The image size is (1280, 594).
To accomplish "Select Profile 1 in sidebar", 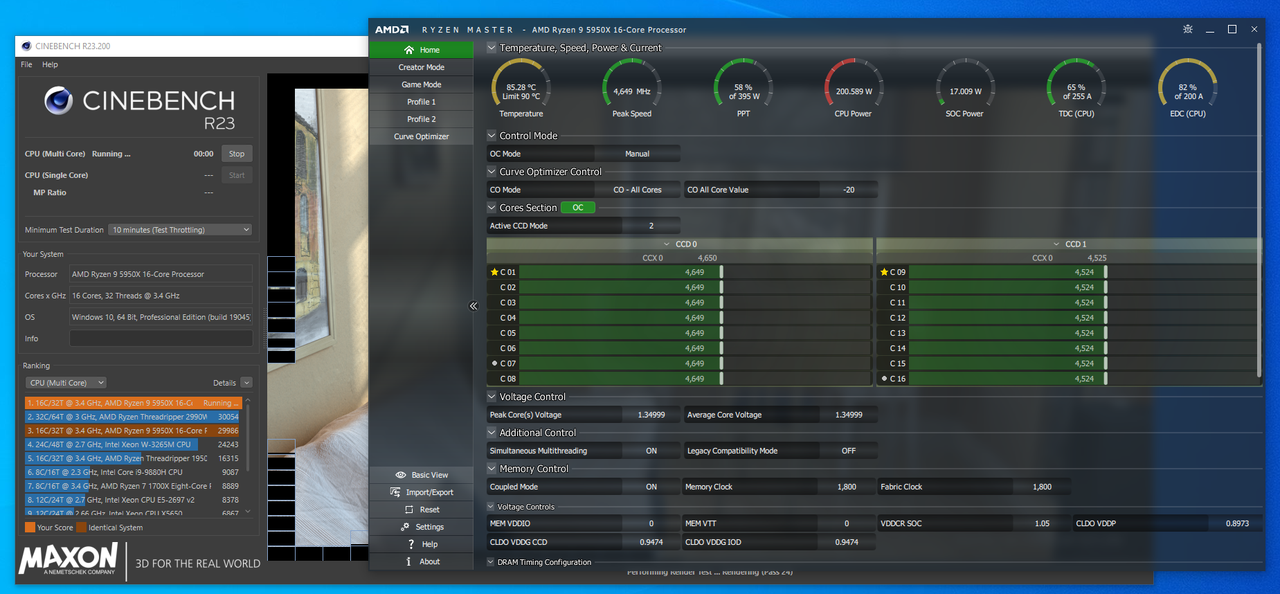I will pyautogui.click(x=421, y=102).
